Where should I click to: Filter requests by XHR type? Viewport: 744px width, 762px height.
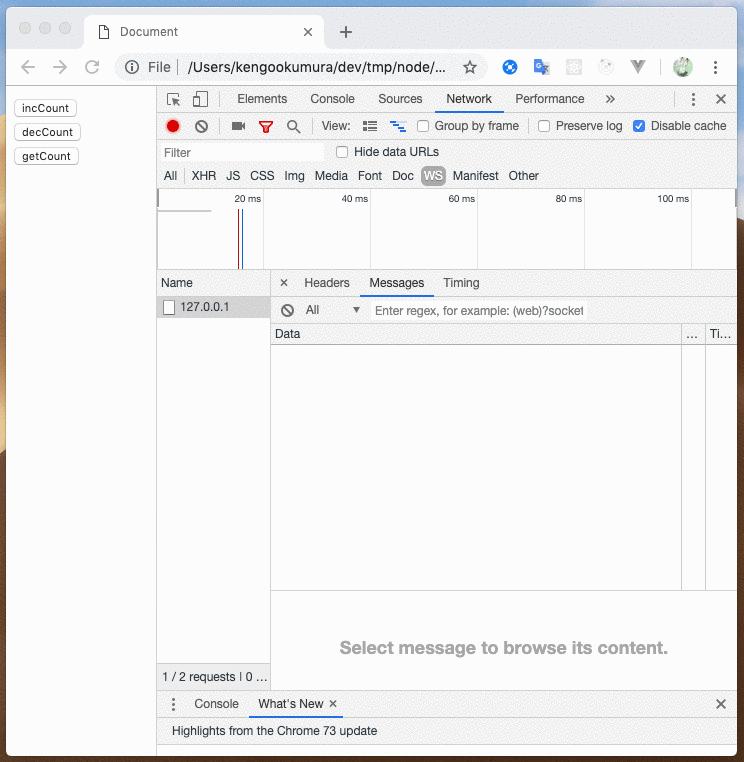204,176
